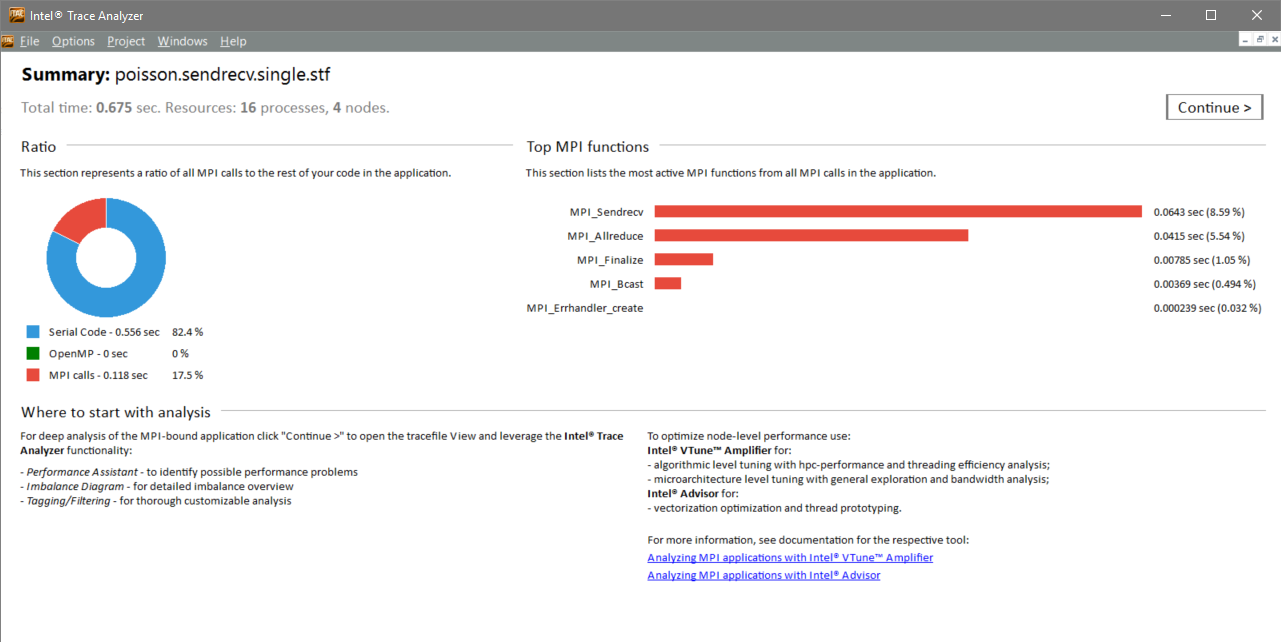Click the MPI_Finalize bar
1281x642 pixels.
click(x=683, y=259)
